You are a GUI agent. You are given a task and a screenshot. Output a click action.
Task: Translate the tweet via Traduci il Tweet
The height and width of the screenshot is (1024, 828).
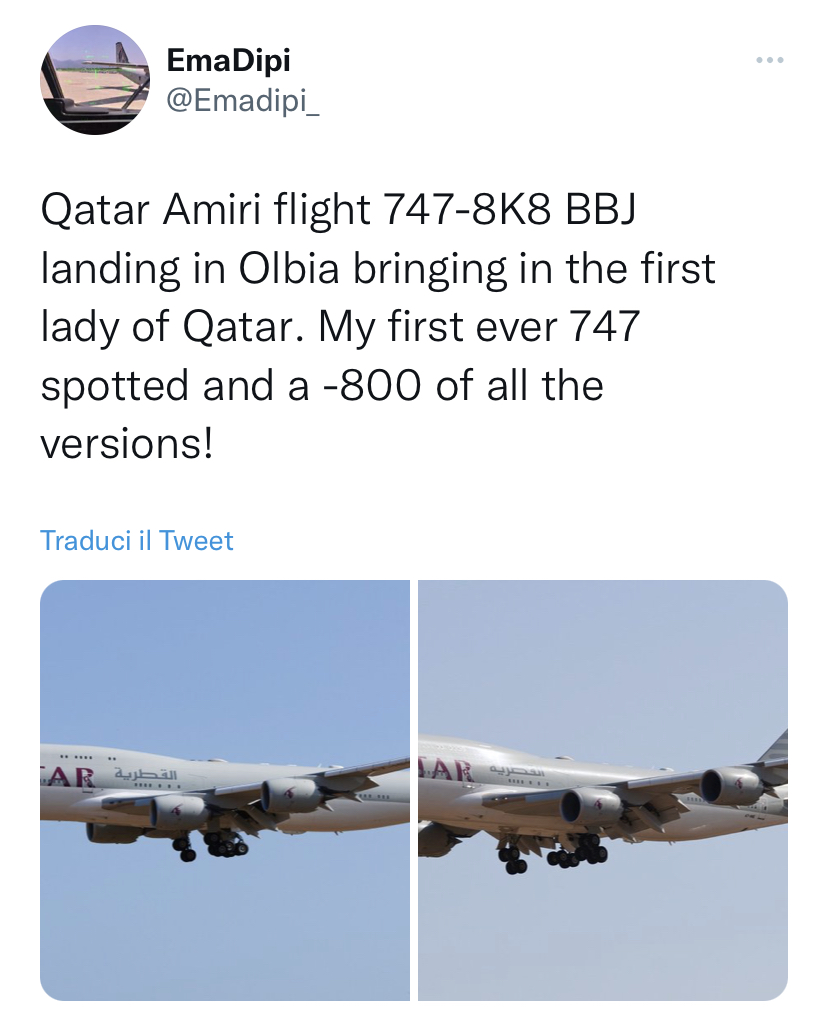pyautogui.click(x=137, y=541)
